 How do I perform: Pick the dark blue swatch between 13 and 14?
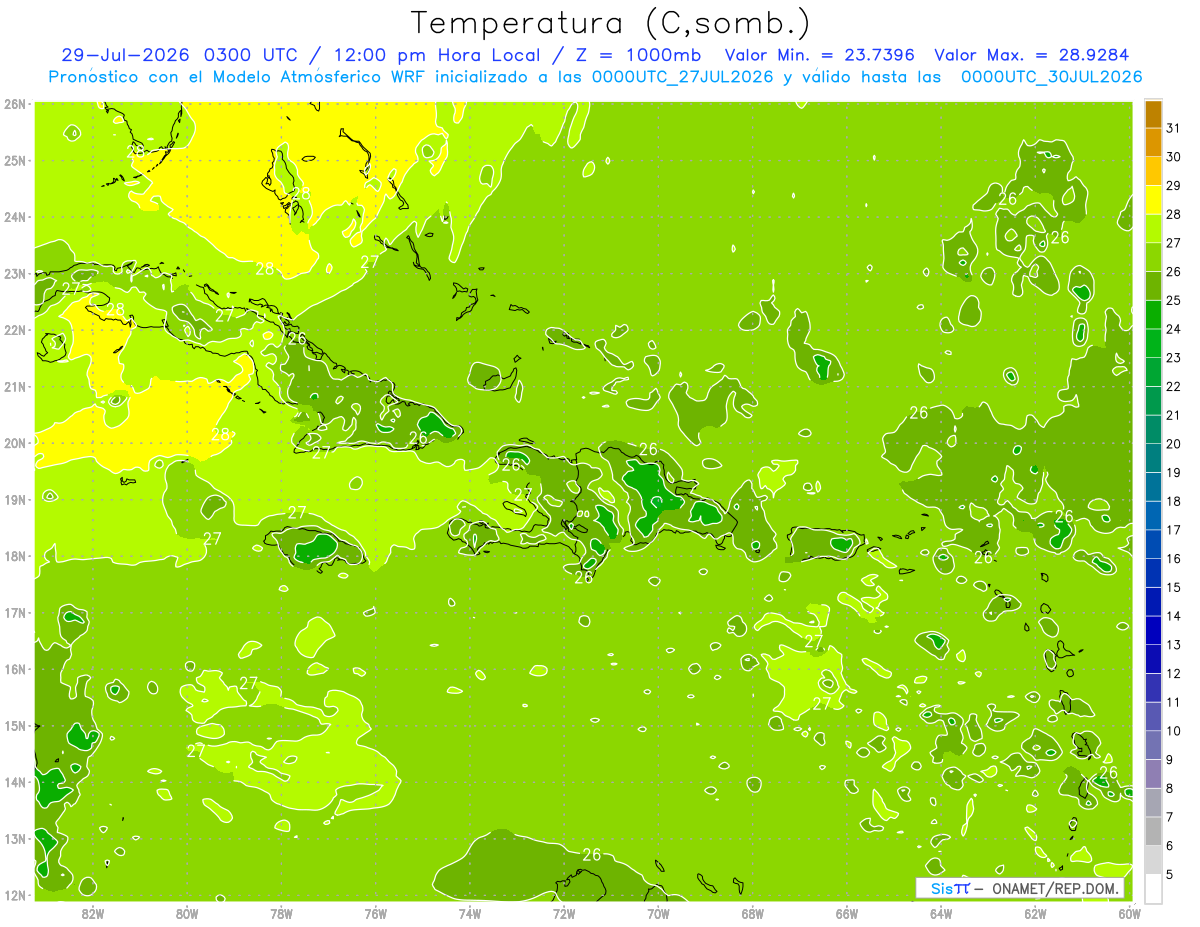1153,630
